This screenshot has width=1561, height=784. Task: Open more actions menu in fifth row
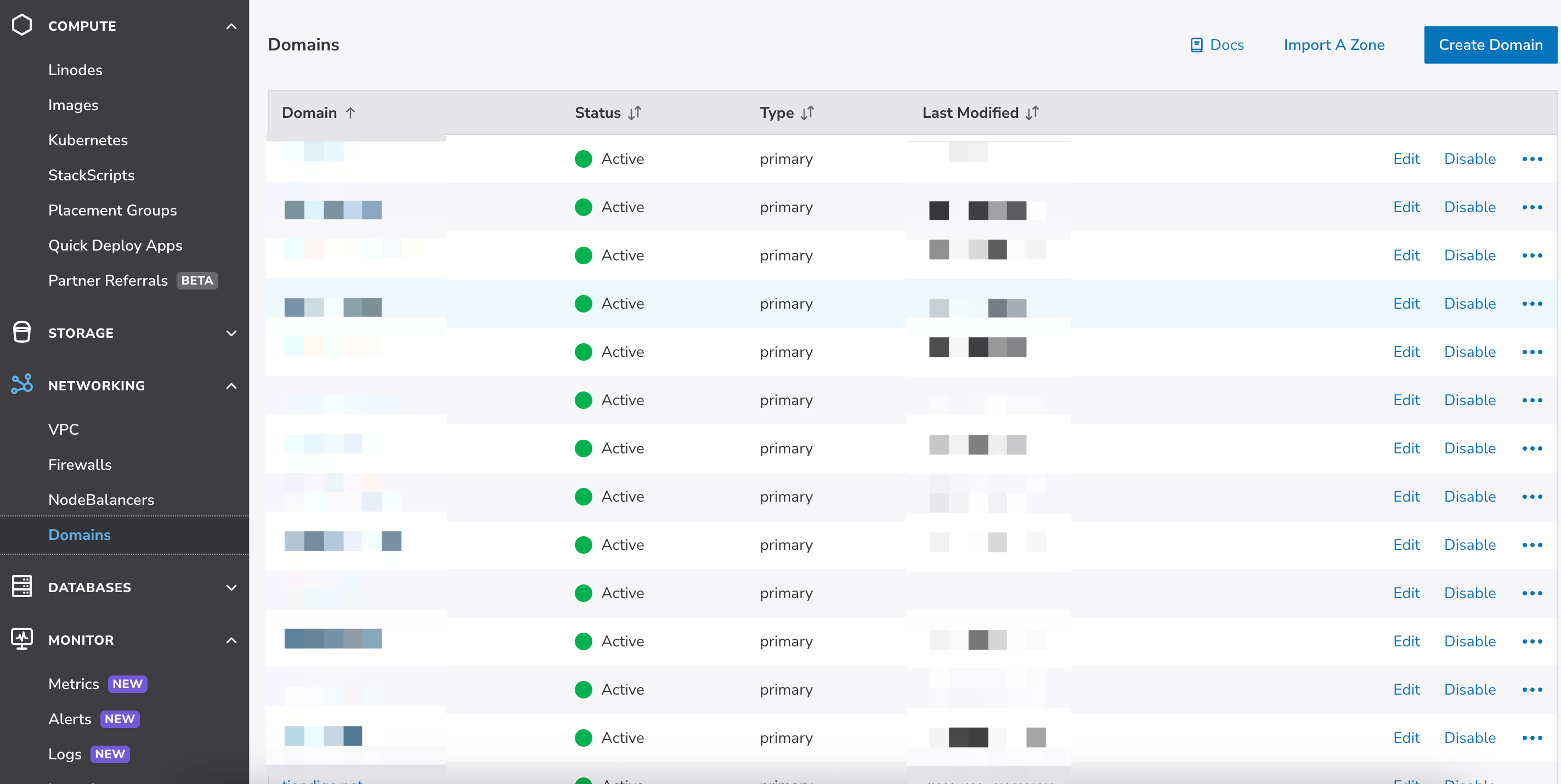1532,352
